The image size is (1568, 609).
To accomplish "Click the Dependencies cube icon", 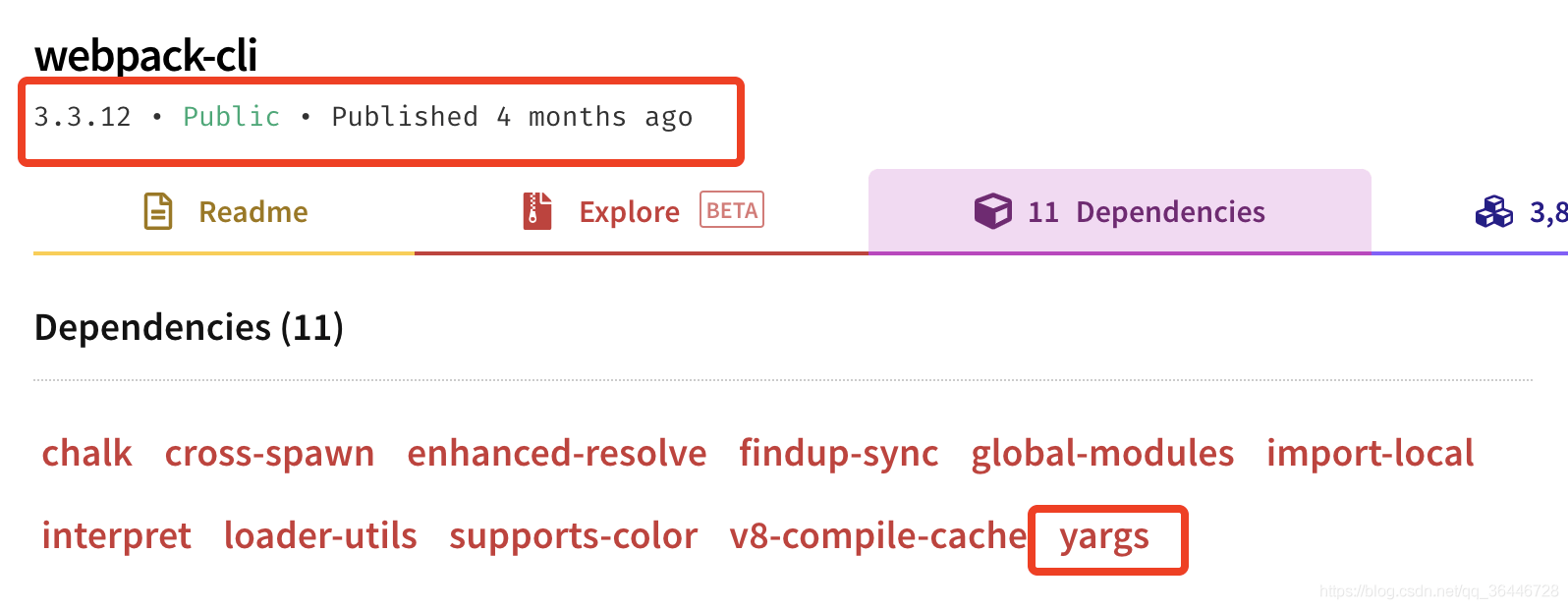I will click(992, 211).
